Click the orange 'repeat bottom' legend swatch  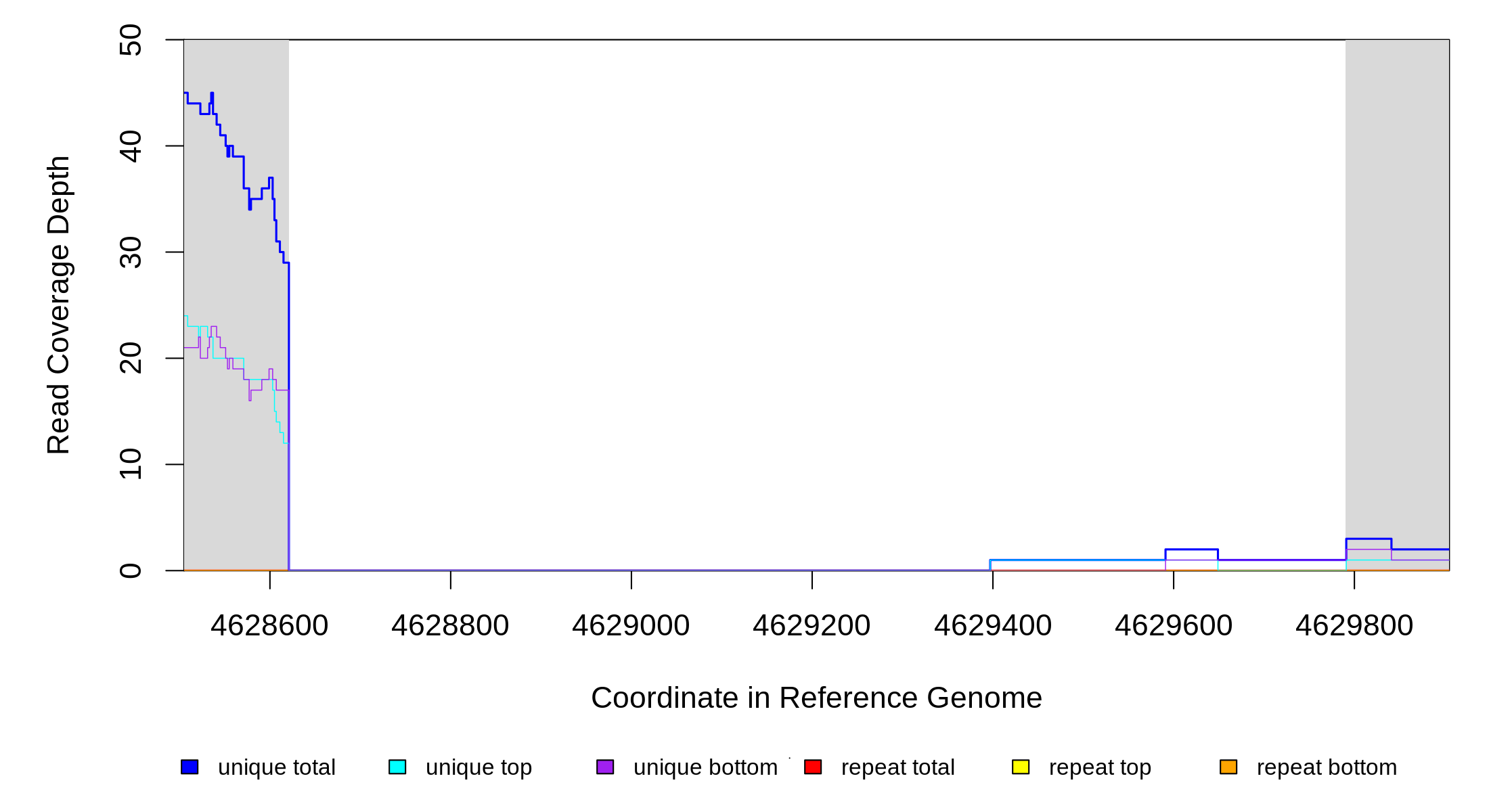pos(1228,767)
